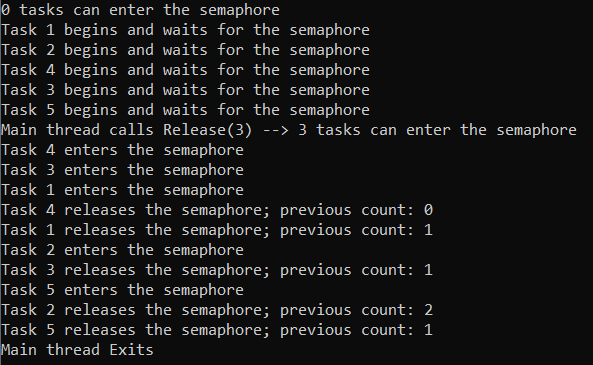This screenshot has height=365, width=593.
Task: Click 'Task 5 releases the semaphore' line
Action: click(x=217, y=331)
